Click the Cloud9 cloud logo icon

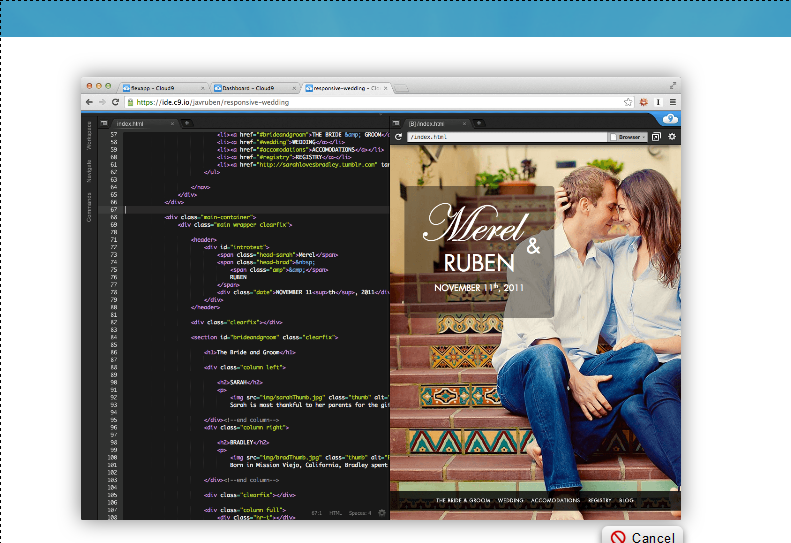[670, 119]
